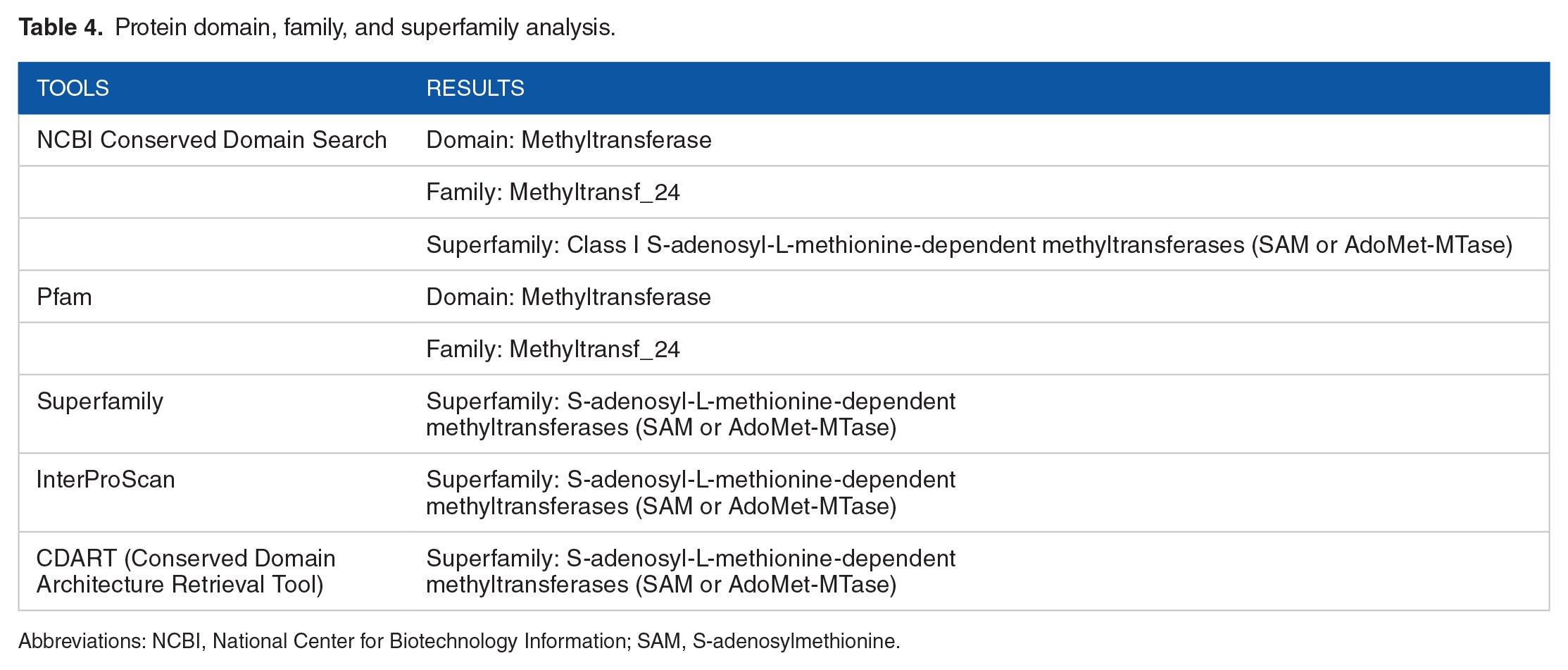Select the Pfam tool cell
1568x670 pixels.
[x=64, y=297]
